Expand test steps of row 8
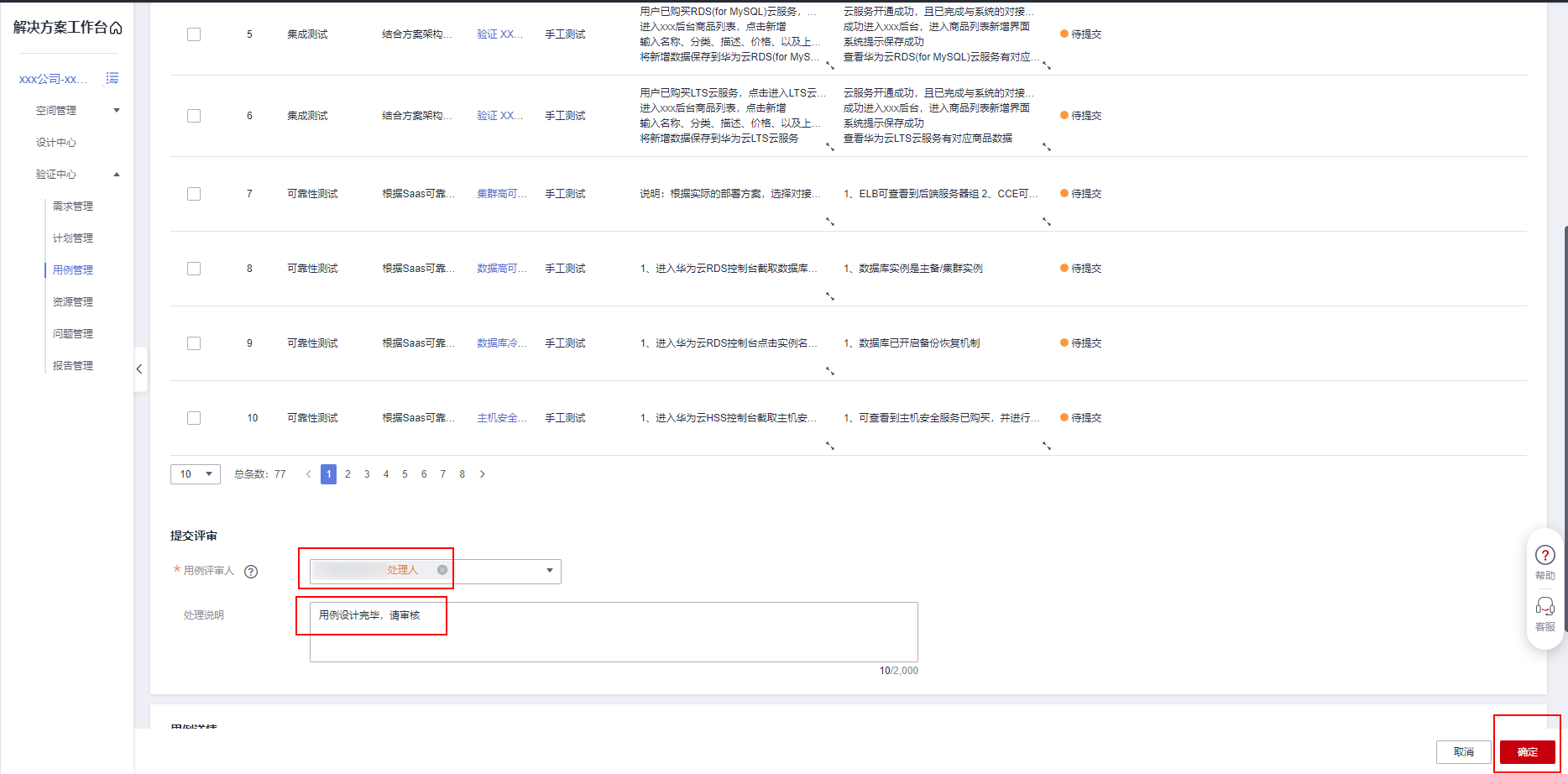This screenshot has height=774, width=1568. 830,296
